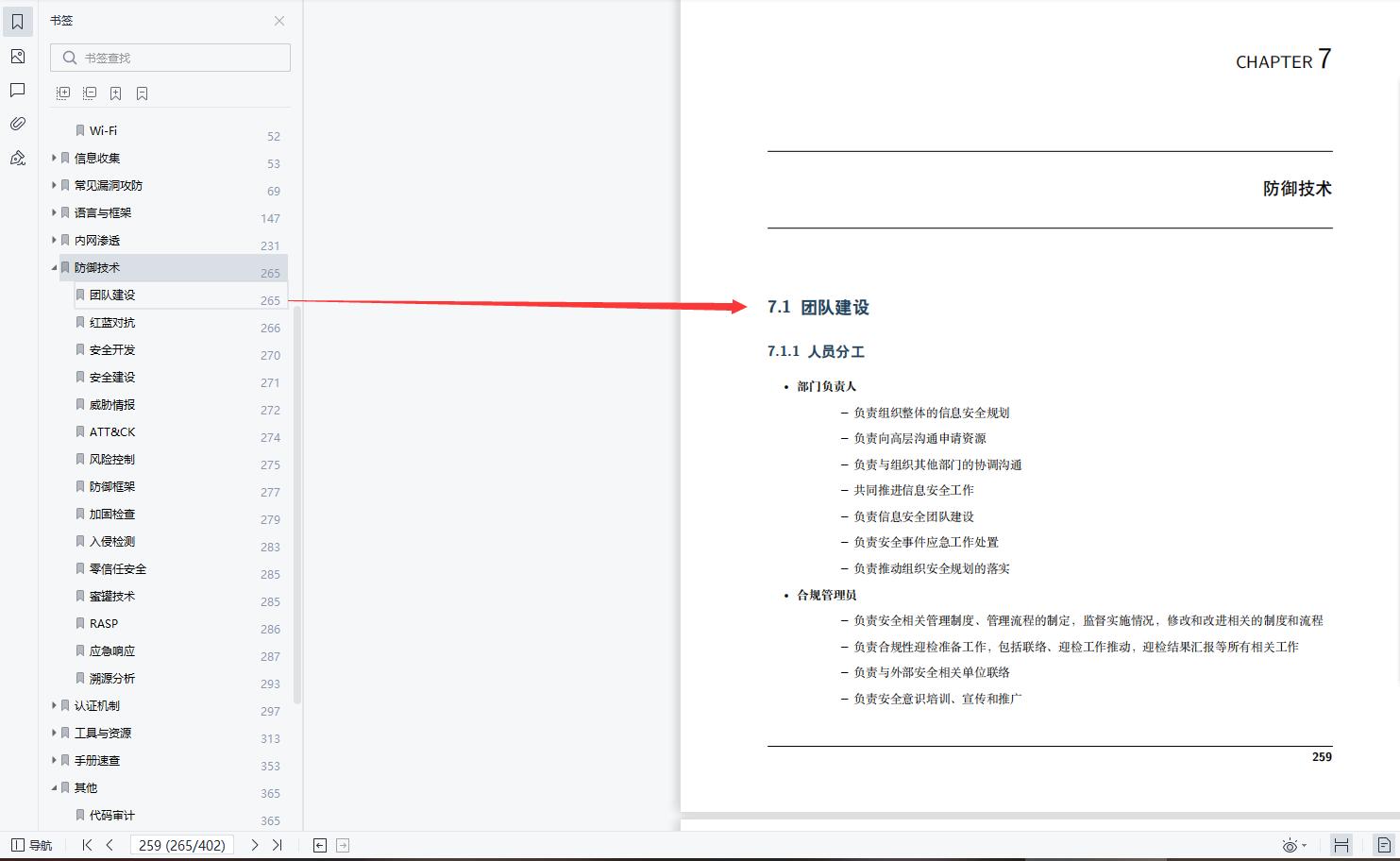
Task: Click the '合规管理员' bullet text
Action: (x=827, y=595)
